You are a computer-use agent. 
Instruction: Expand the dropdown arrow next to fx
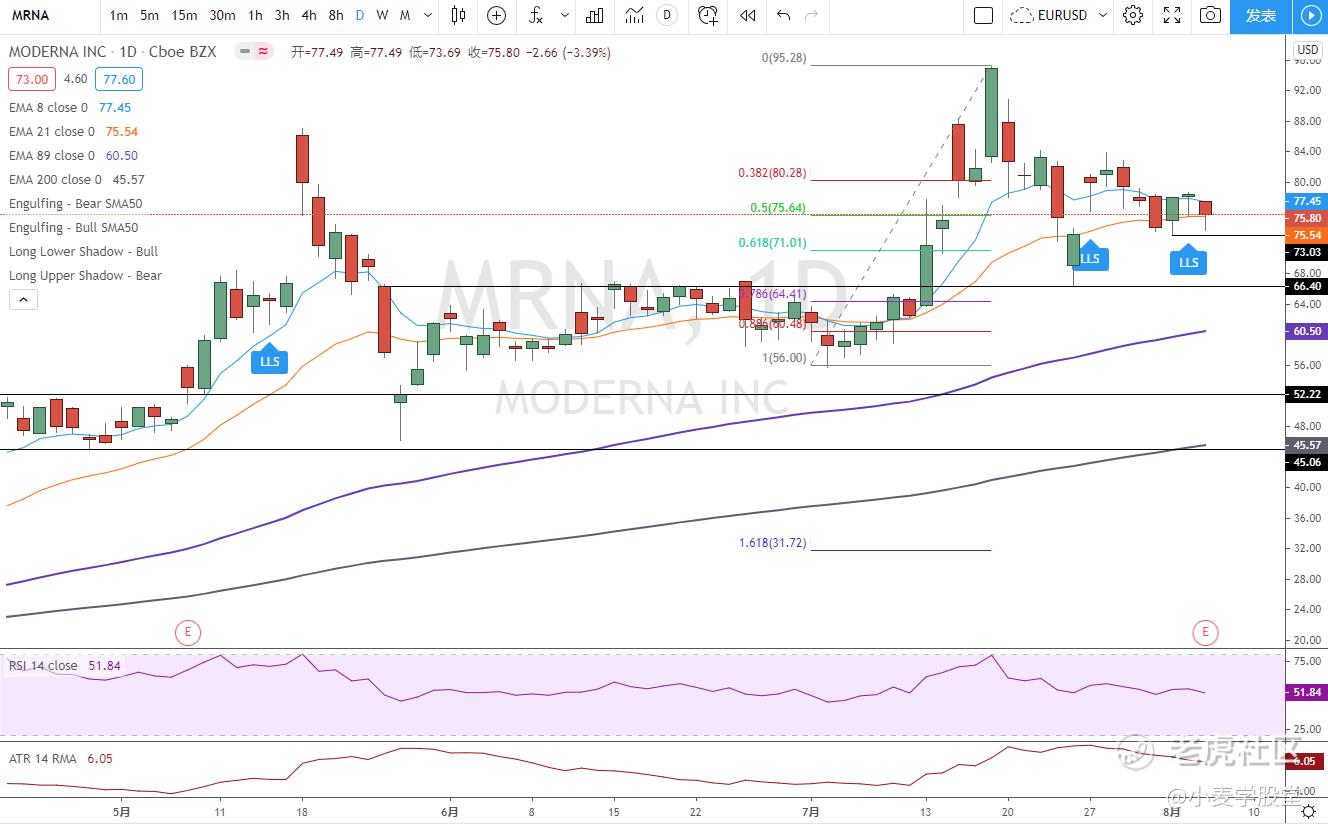tap(565, 15)
